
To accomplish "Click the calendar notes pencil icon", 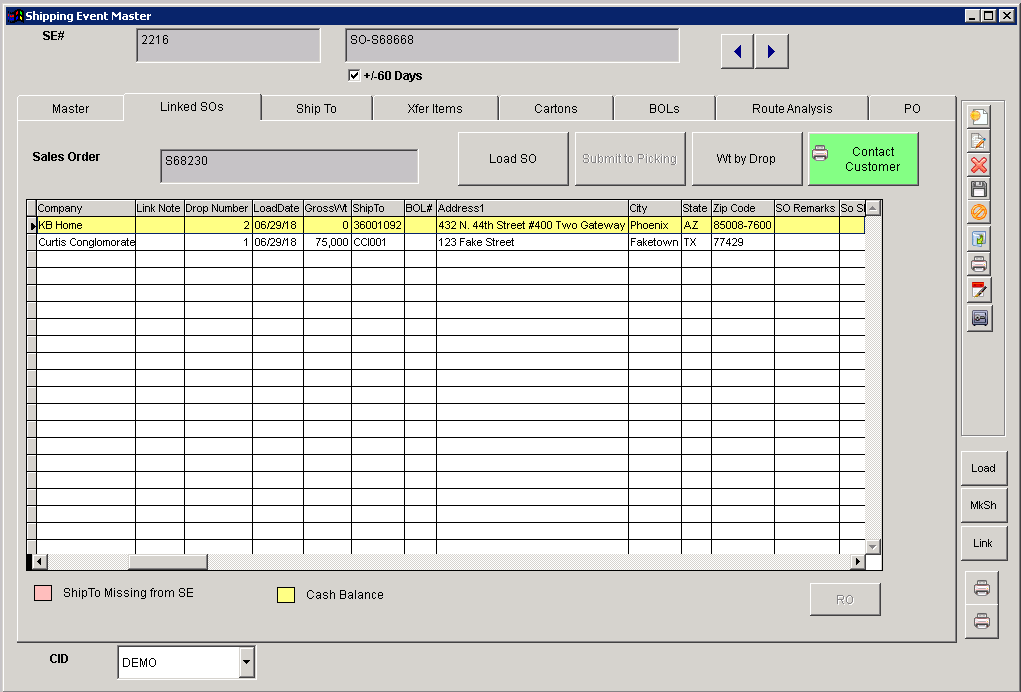I will [x=979, y=290].
